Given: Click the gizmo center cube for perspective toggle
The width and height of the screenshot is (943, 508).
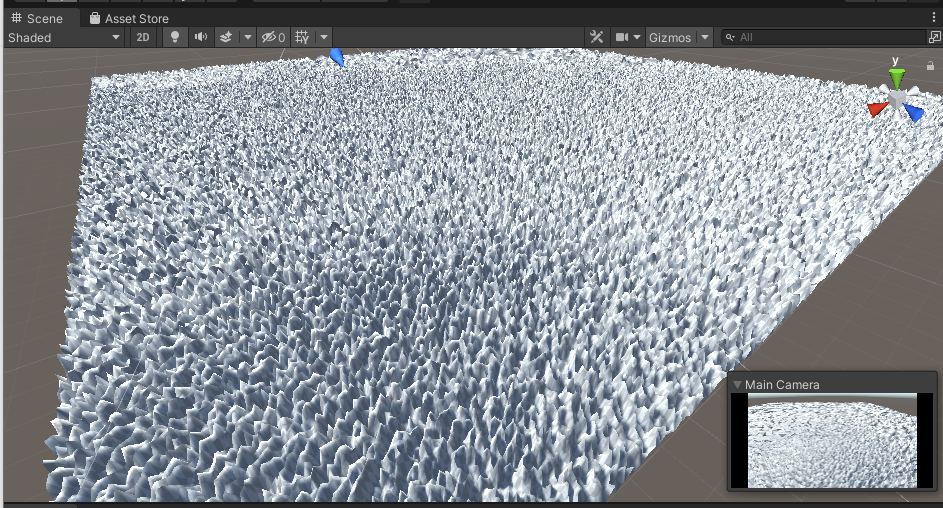Looking at the screenshot, I should [897, 99].
